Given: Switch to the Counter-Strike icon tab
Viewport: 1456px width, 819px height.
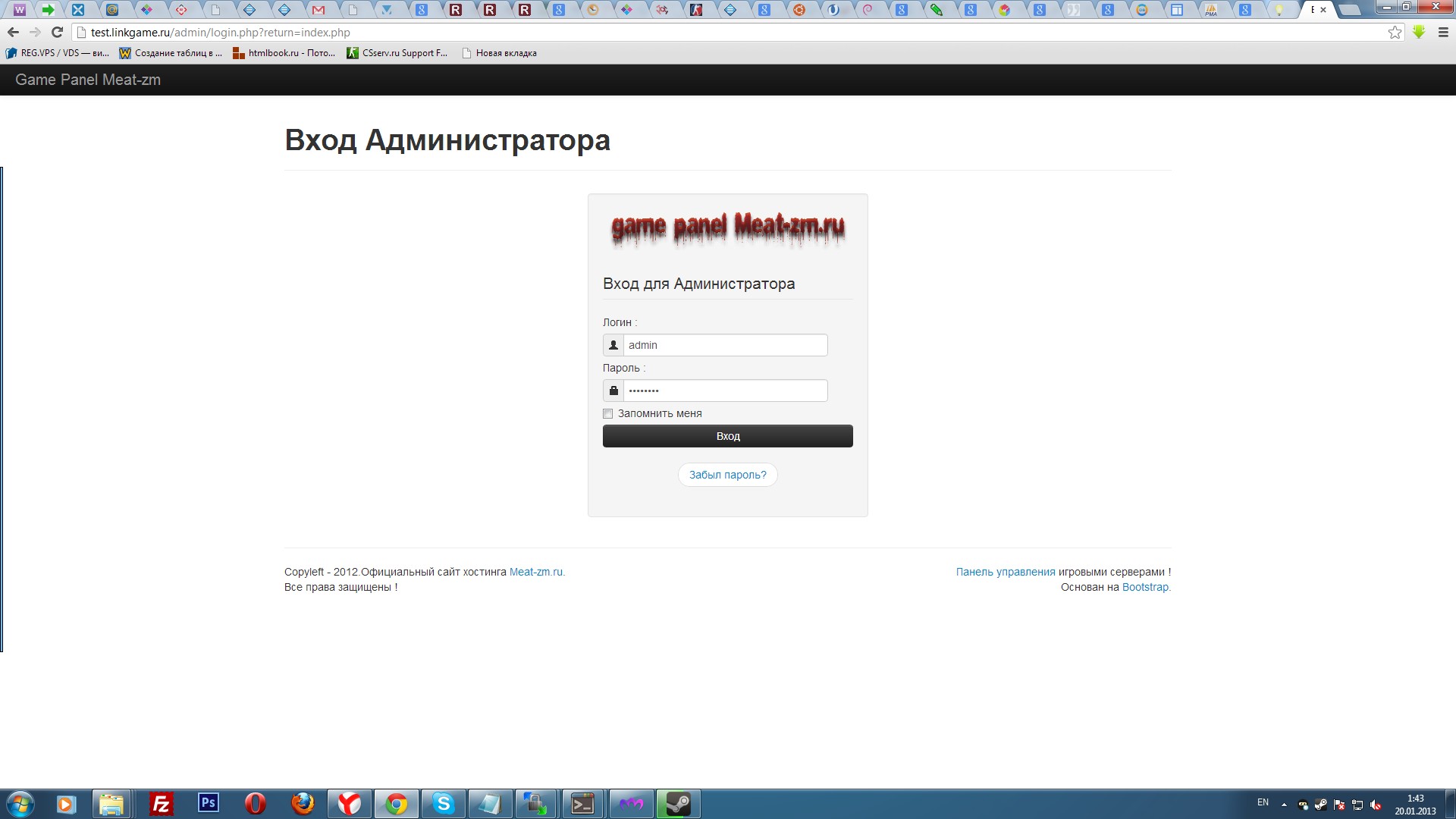Looking at the screenshot, I should 696,10.
